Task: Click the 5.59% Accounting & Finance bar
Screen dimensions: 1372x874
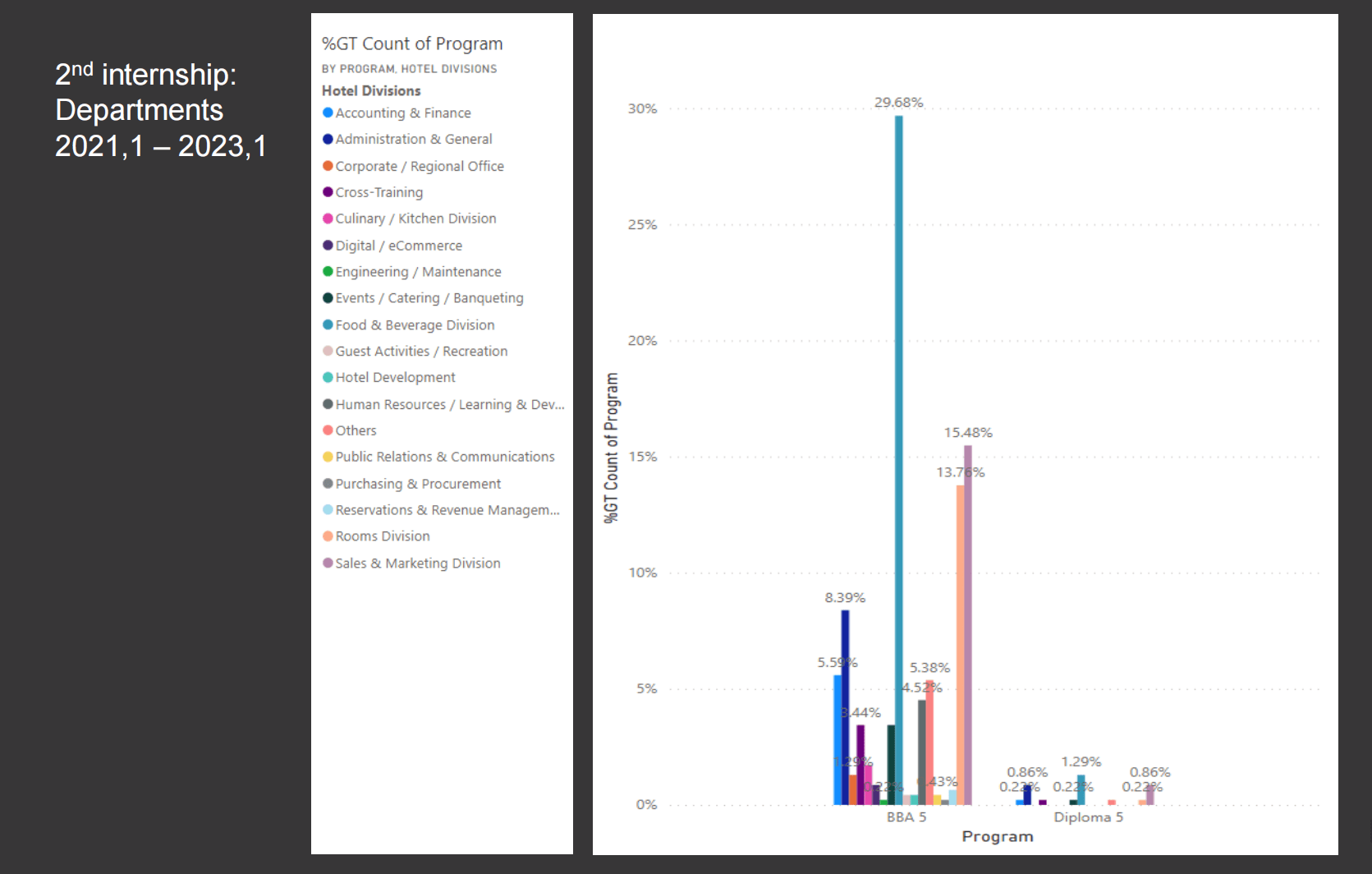Action: (837, 739)
